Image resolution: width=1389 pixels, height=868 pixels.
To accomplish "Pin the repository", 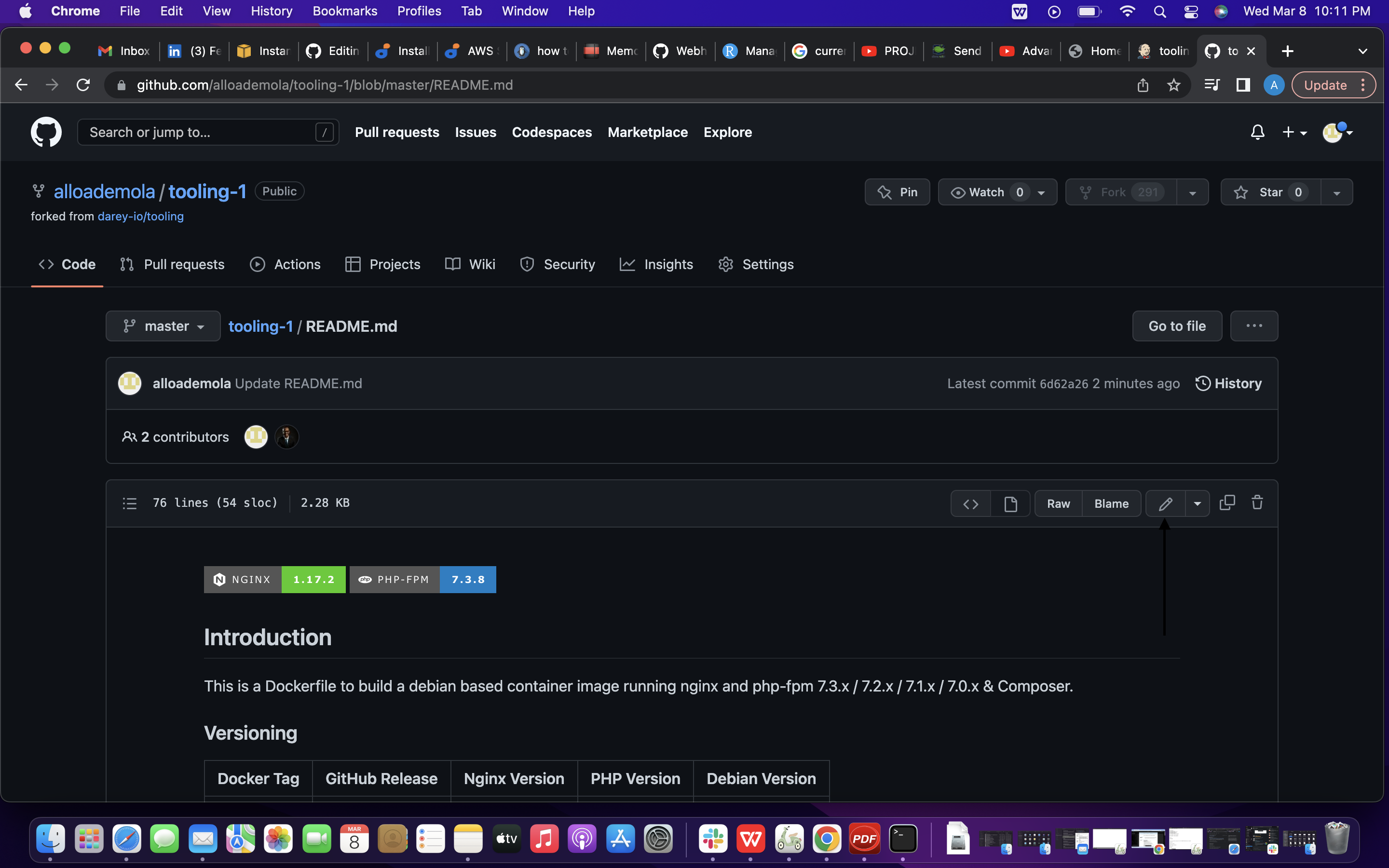I will (897, 192).
